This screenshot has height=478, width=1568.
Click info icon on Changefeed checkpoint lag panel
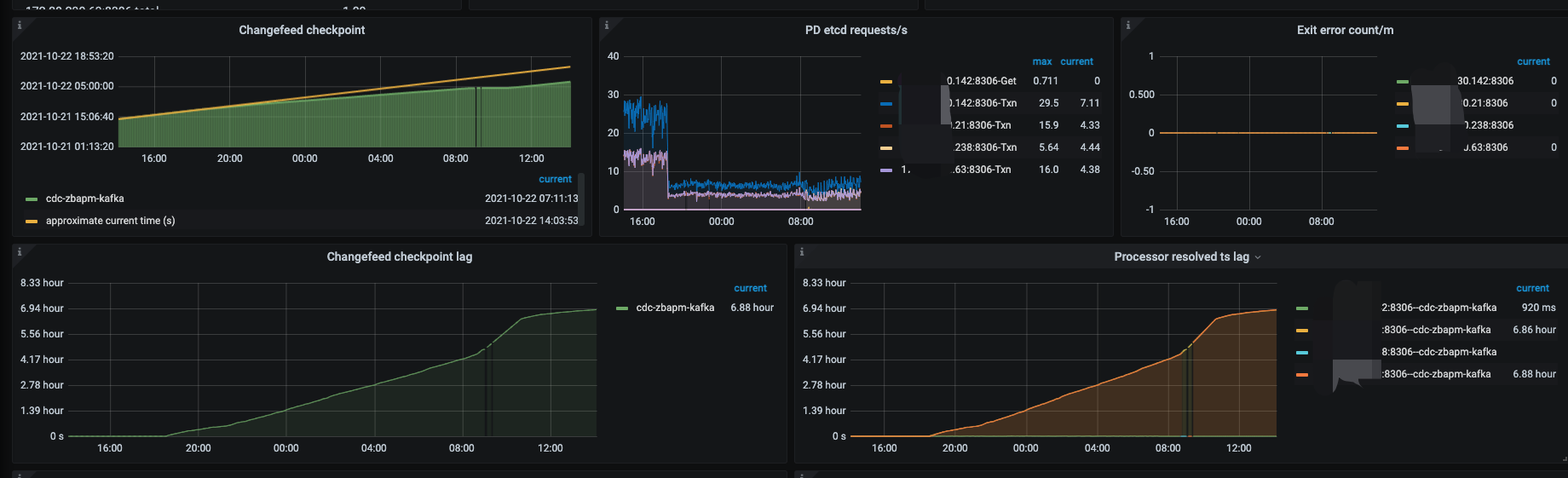pos(20,252)
